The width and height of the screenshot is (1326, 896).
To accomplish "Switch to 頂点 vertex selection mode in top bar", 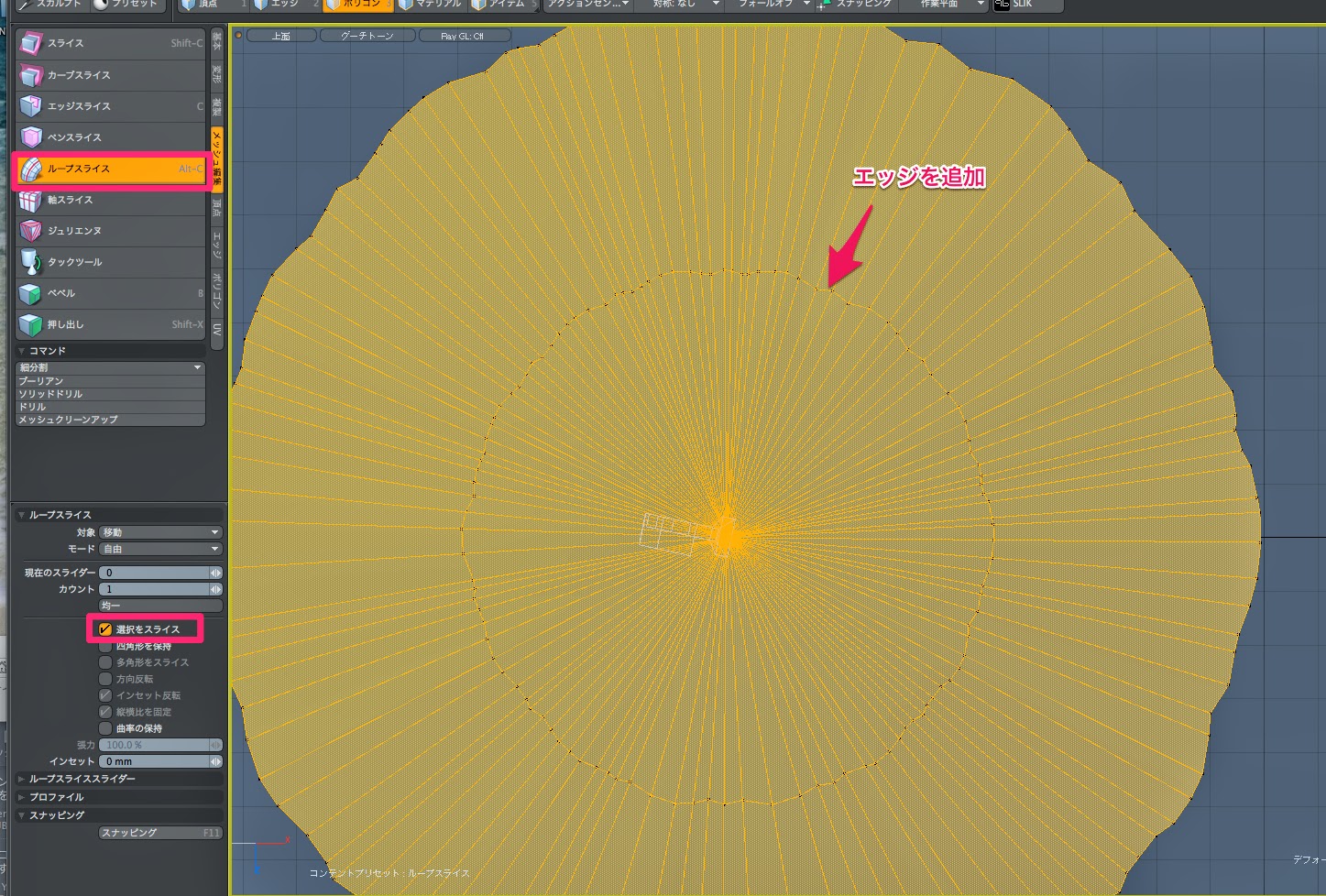I will (213, 5).
